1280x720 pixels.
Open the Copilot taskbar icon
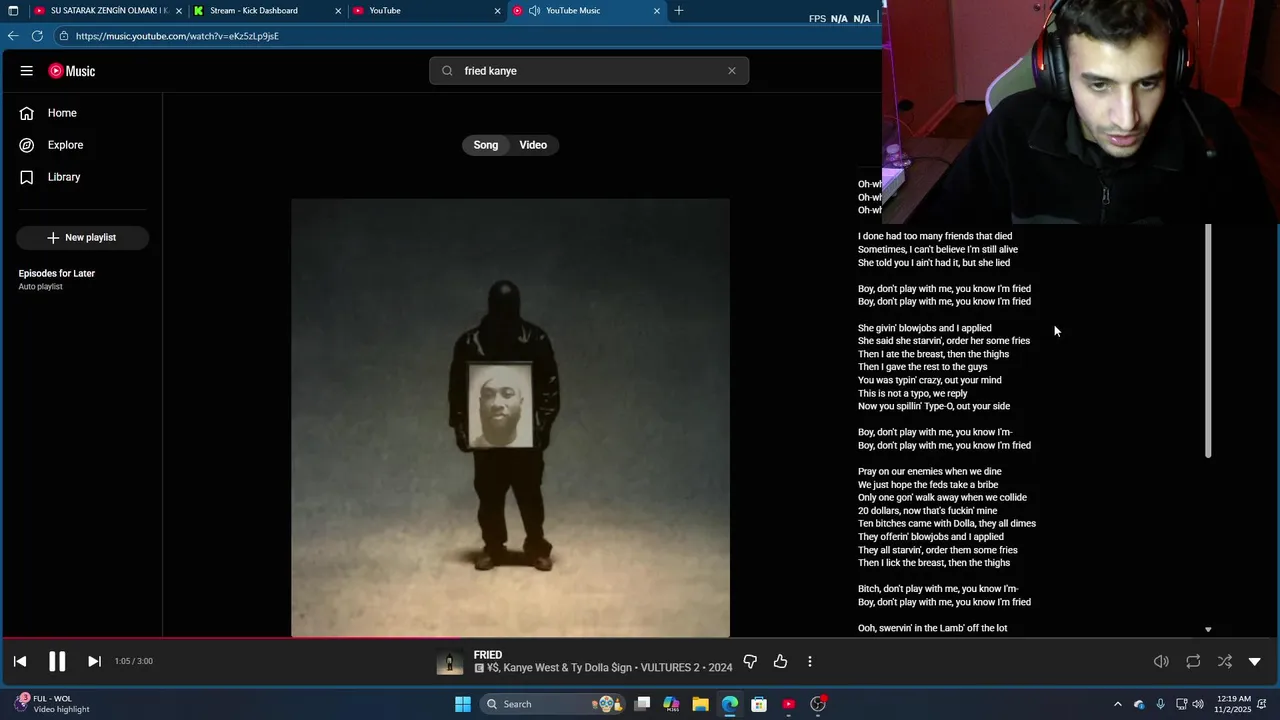coord(671,704)
